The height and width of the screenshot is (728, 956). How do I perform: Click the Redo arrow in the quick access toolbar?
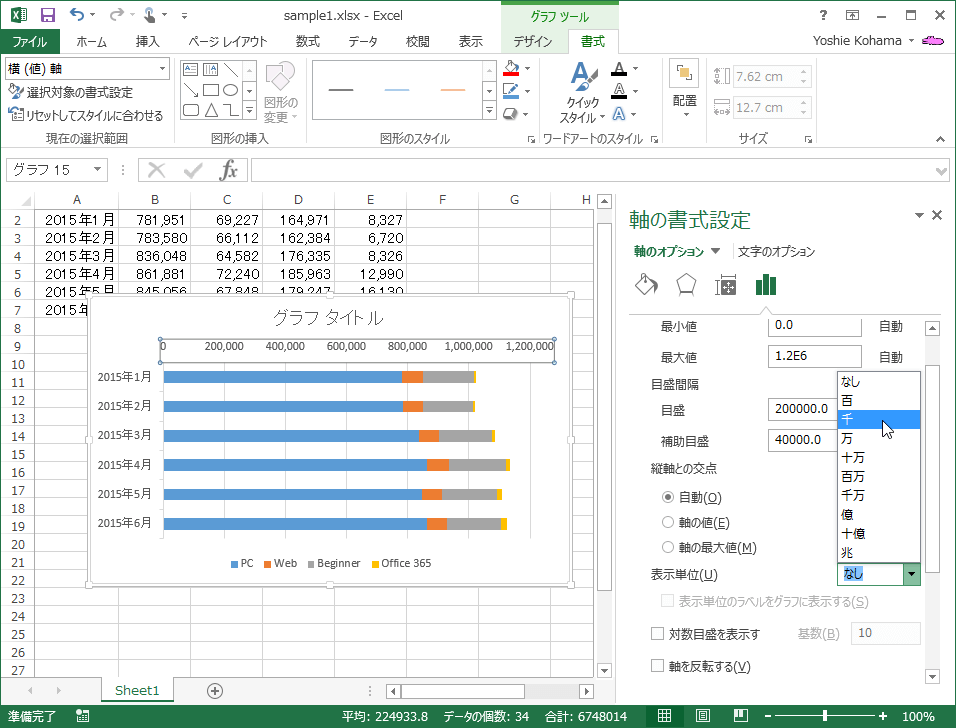[x=116, y=15]
